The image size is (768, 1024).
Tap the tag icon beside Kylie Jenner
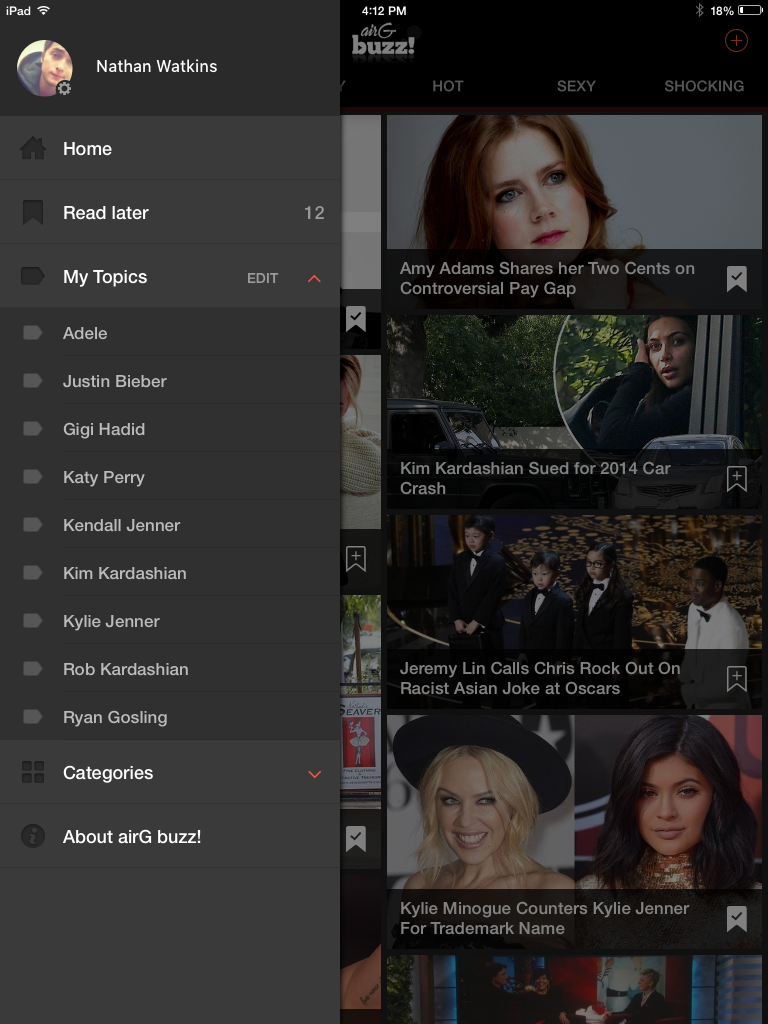point(33,621)
